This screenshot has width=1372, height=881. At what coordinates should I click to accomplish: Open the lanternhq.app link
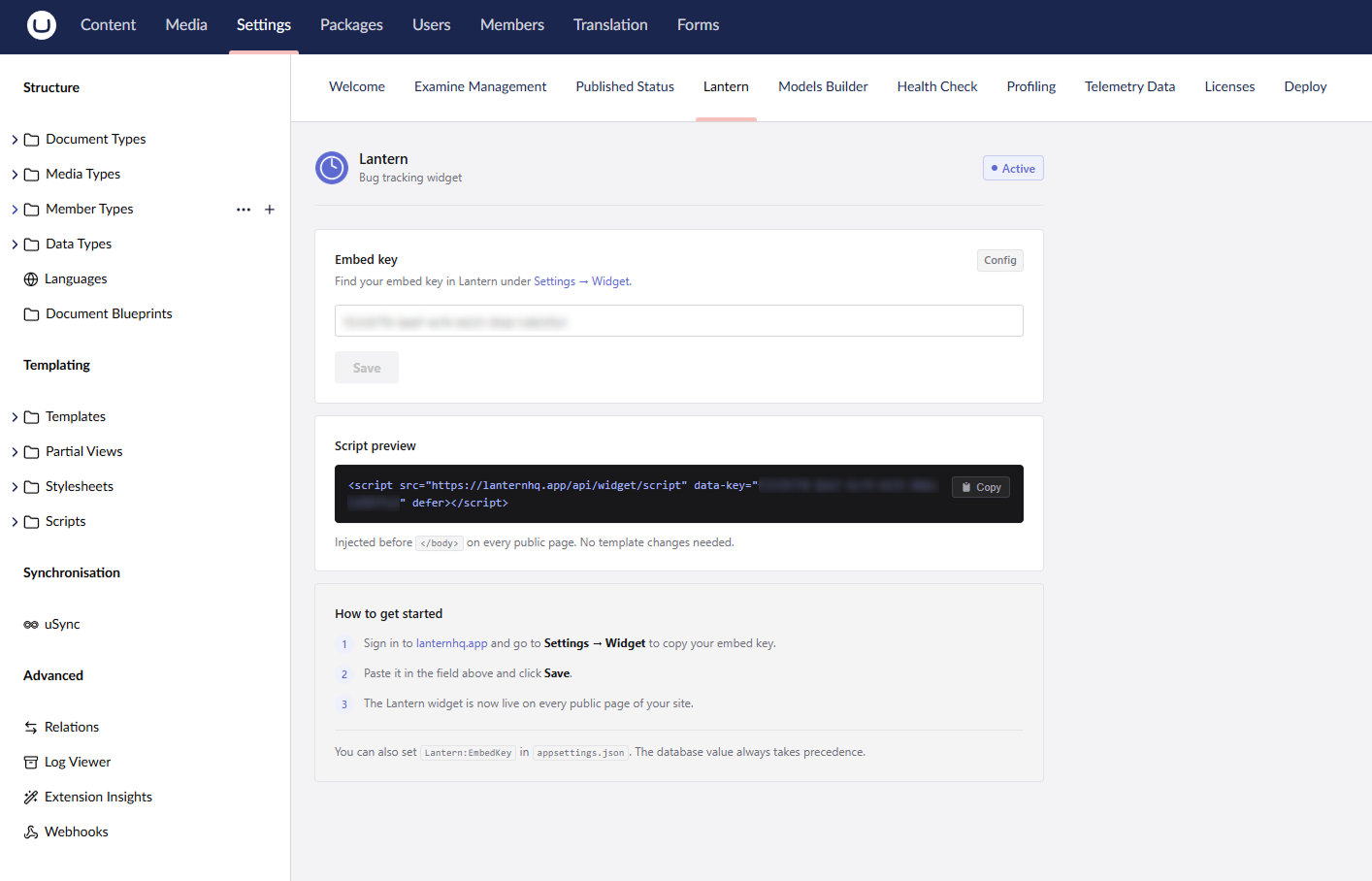click(x=452, y=644)
